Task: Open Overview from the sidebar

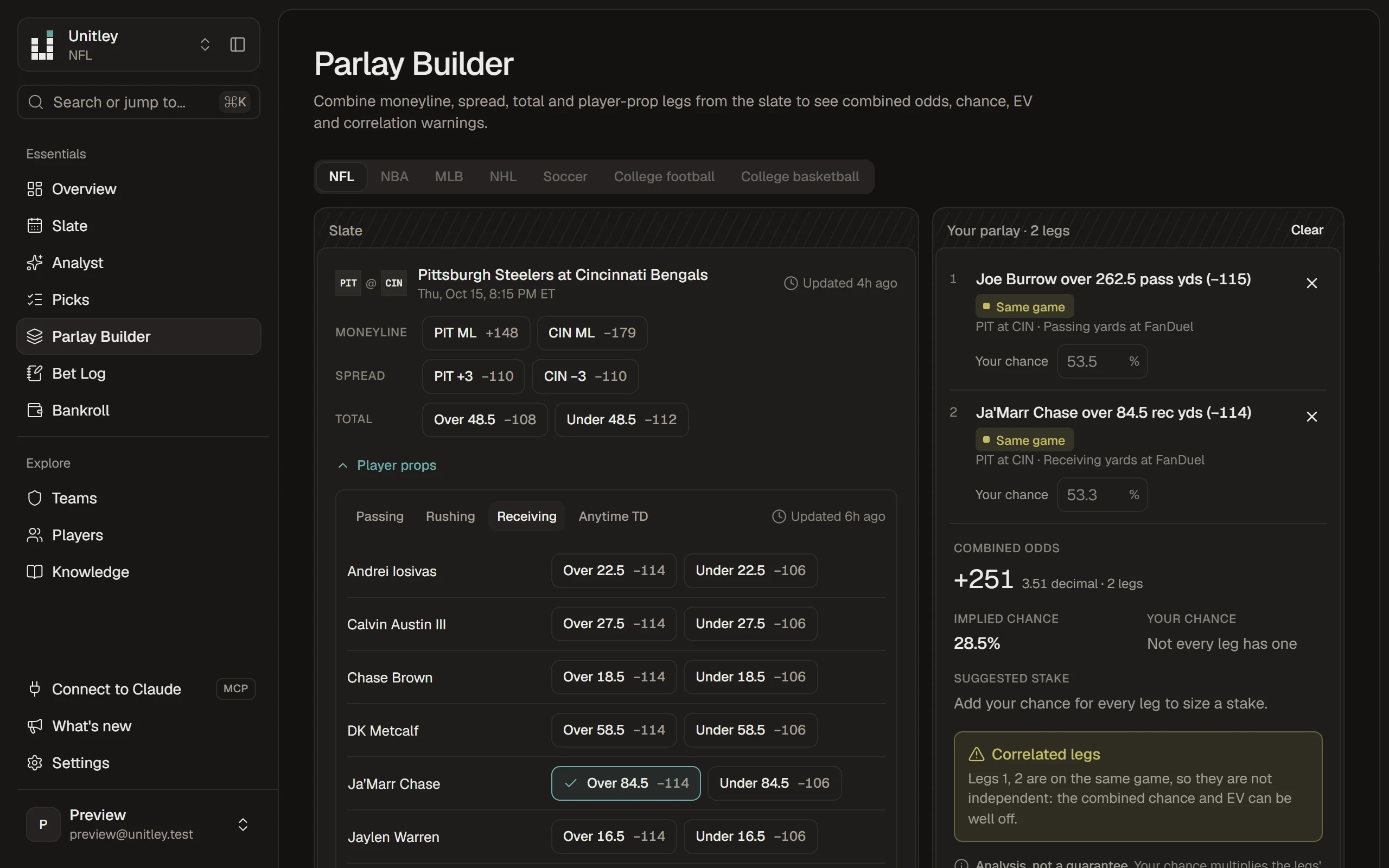Action: [x=139, y=189]
